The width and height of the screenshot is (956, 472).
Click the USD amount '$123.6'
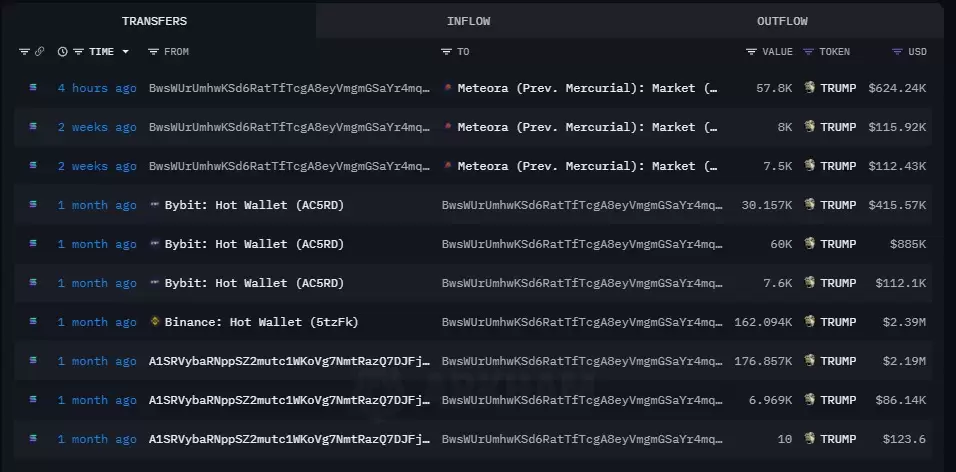tap(905, 439)
